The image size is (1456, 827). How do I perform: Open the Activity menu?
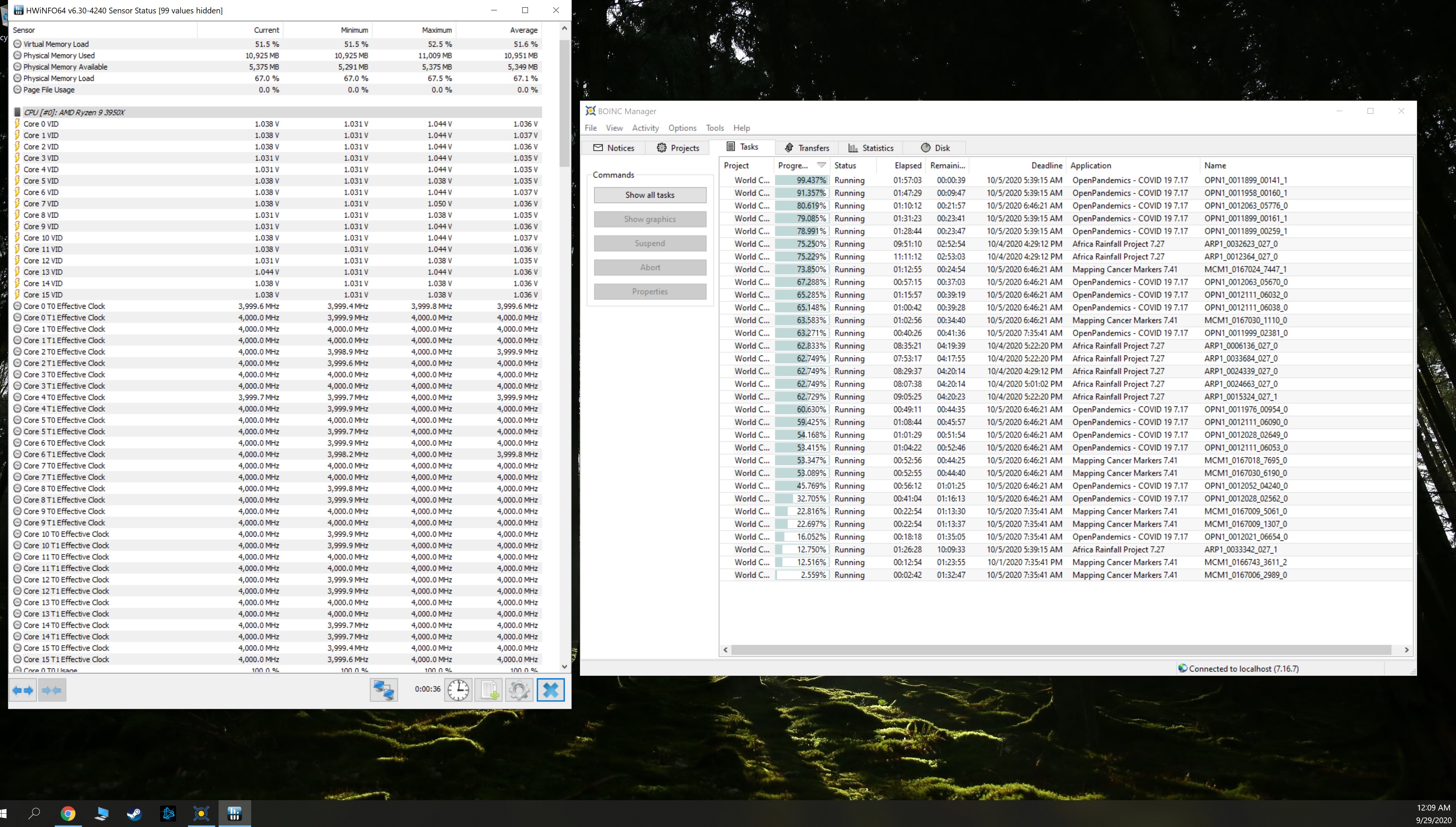(x=645, y=128)
